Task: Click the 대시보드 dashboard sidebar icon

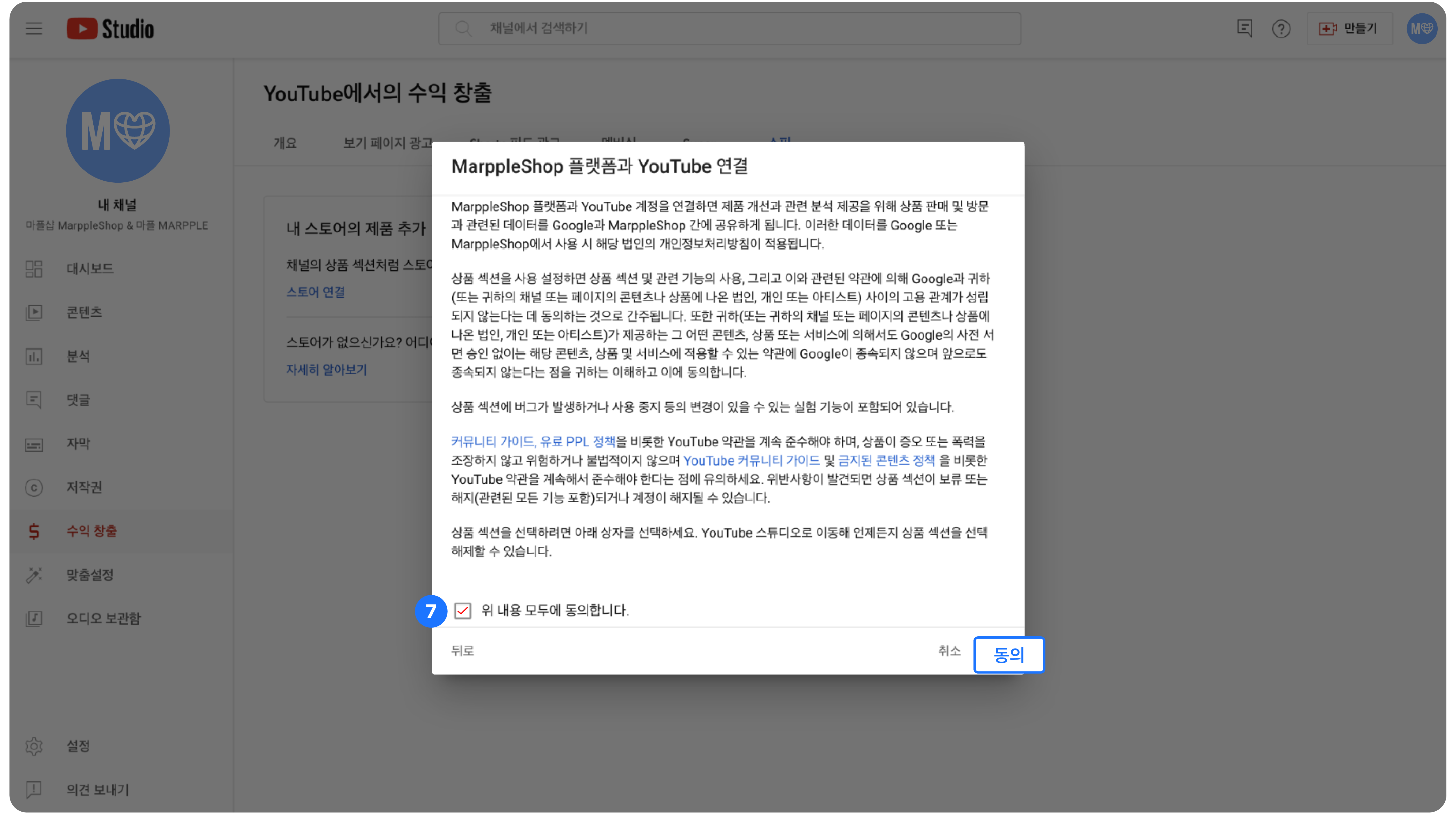Action: (34, 268)
